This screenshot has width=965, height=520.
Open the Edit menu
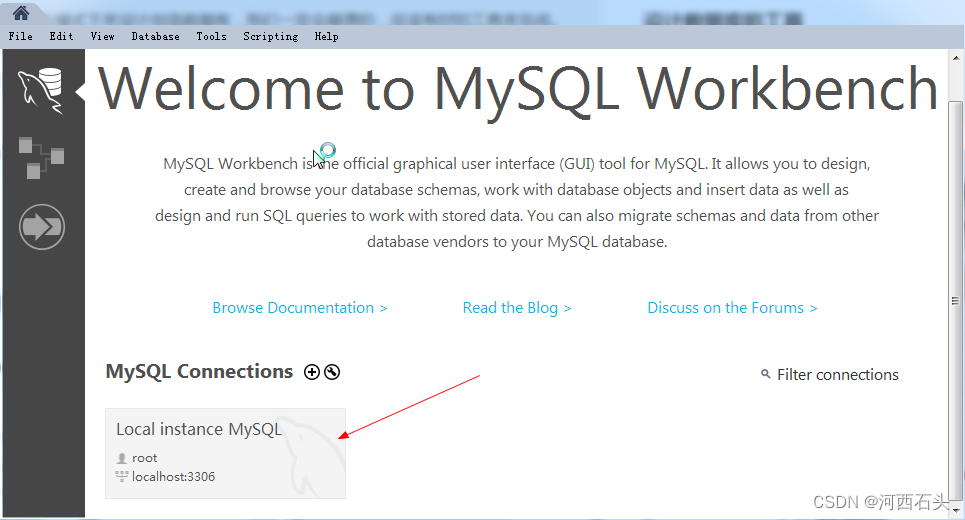[x=62, y=36]
